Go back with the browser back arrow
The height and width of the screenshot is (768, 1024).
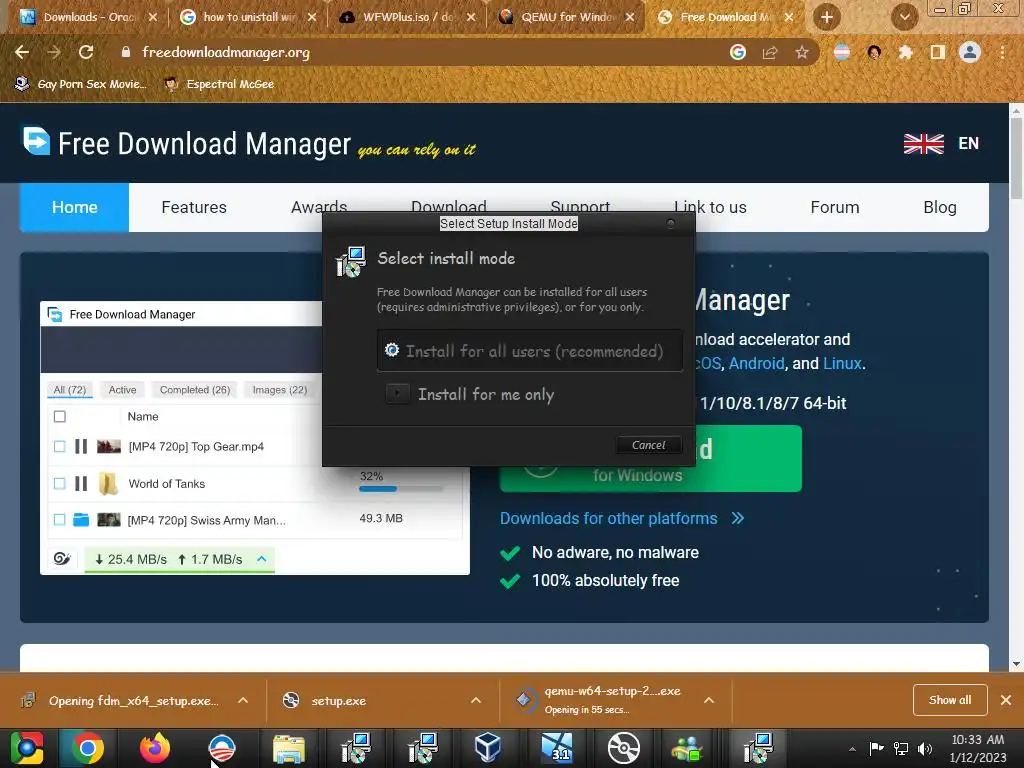point(22,52)
